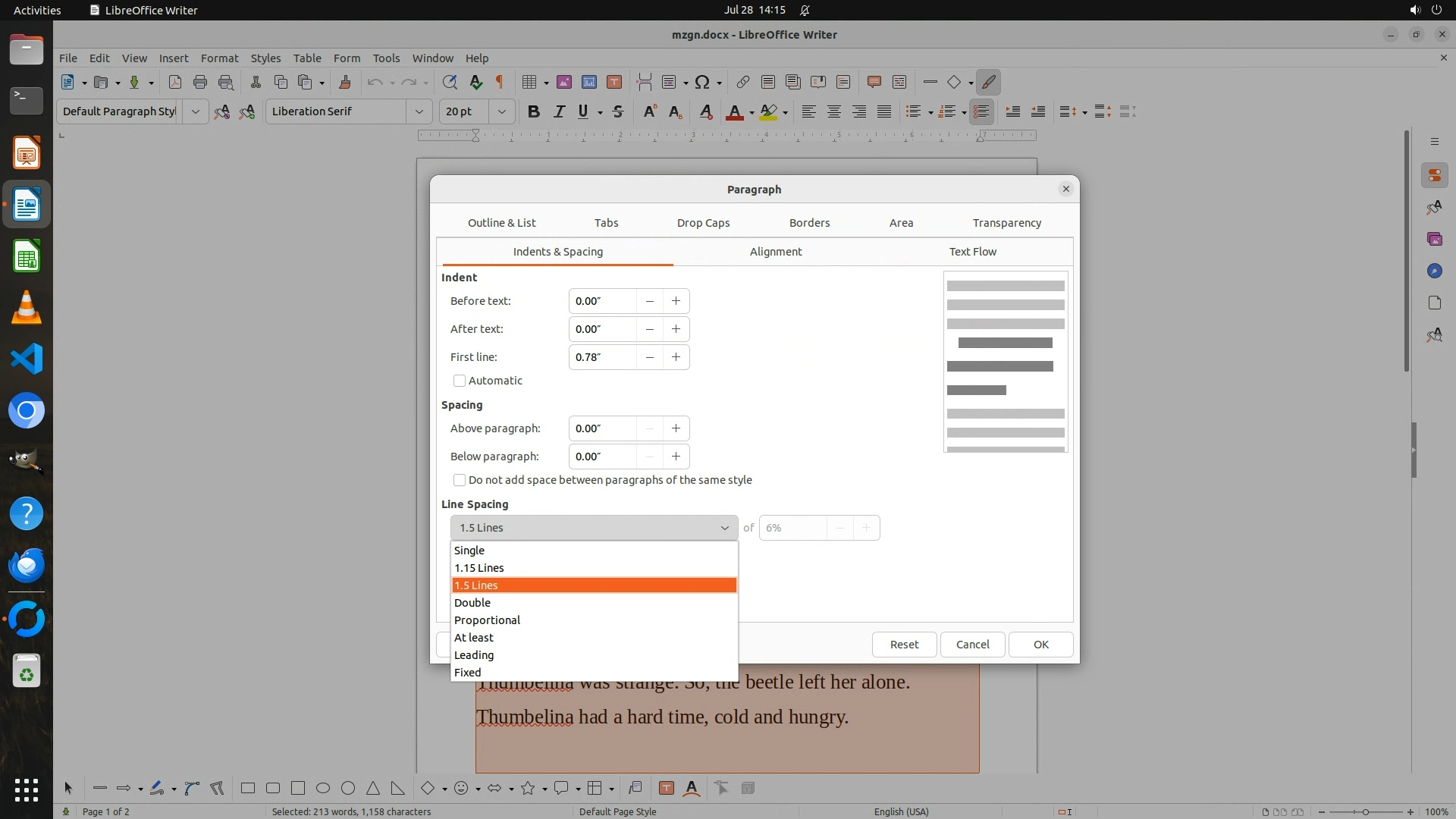The height and width of the screenshot is (819, 1456).
Task: Select Proportional line spacing option
Action: click(x=487, y=620)
